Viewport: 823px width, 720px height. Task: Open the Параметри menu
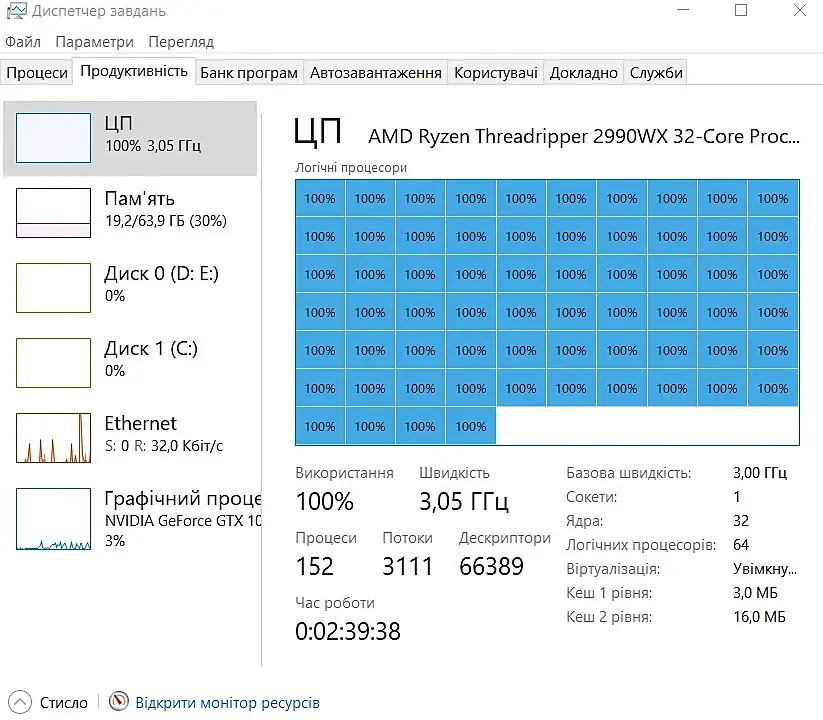click(x=94, y=41)
